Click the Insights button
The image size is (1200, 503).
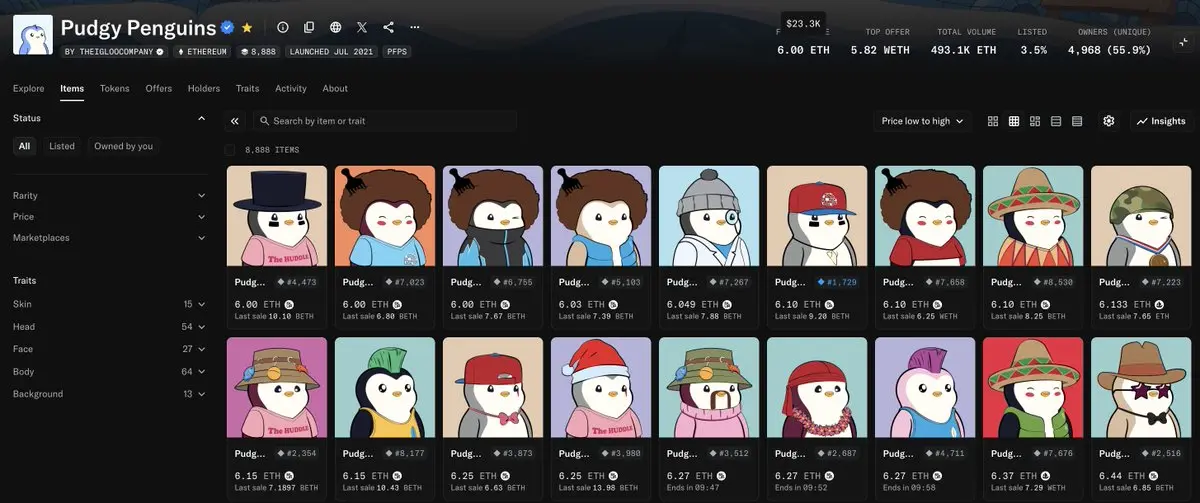point(1161,121)
